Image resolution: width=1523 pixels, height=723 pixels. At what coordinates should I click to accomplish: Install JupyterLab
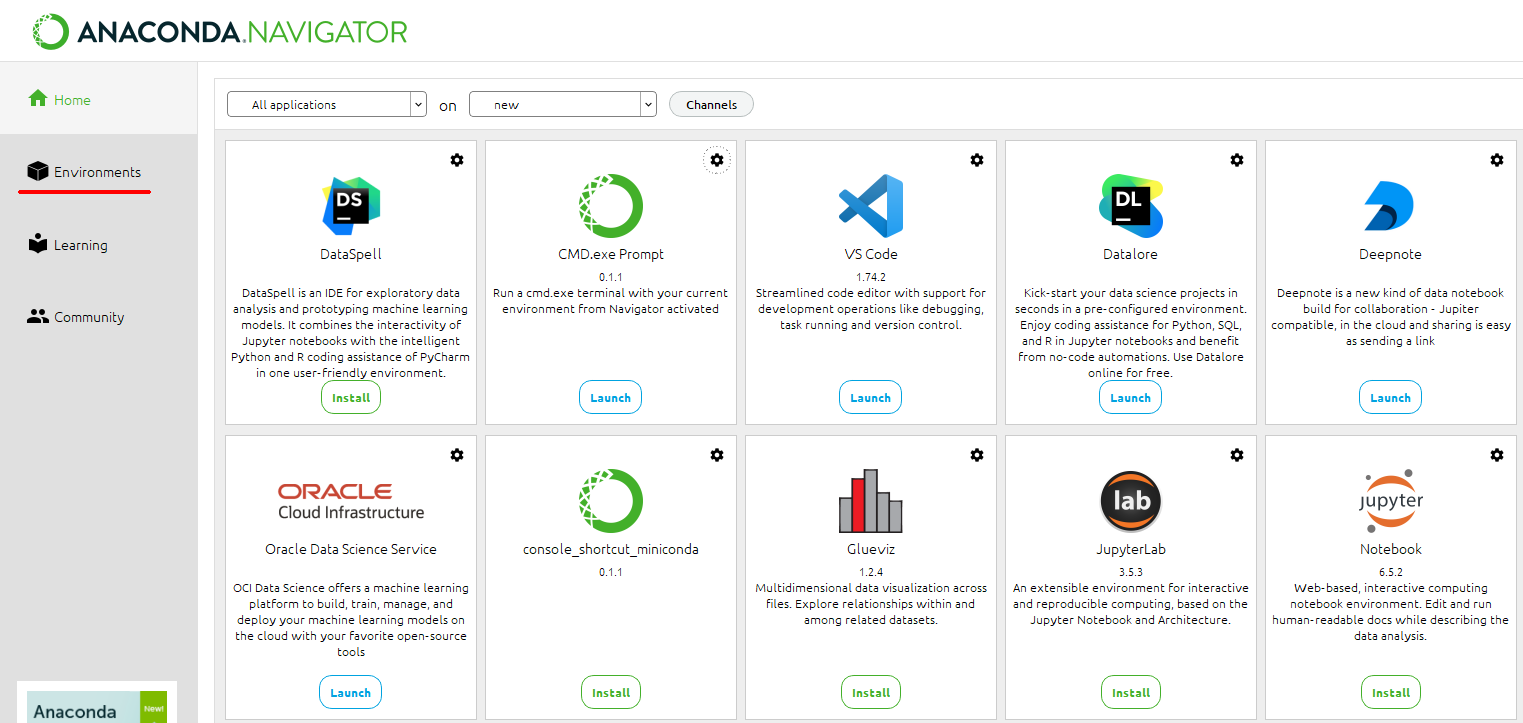click(x=1131, y=692)
